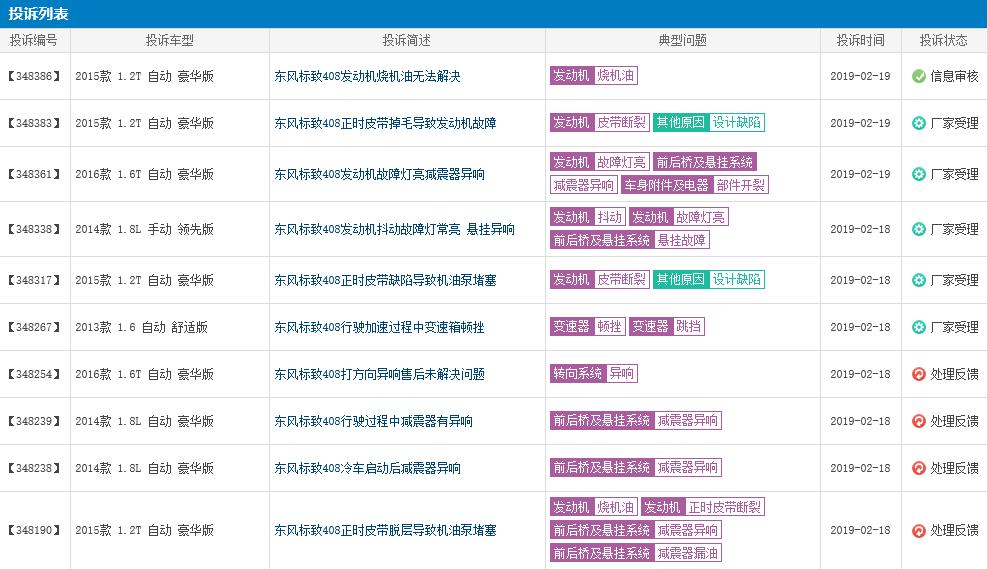The height and width of the screenshot is (569, 988).
Task: Click car model 2013款 1.6 自动 舒适版
Action: [141, 327]
